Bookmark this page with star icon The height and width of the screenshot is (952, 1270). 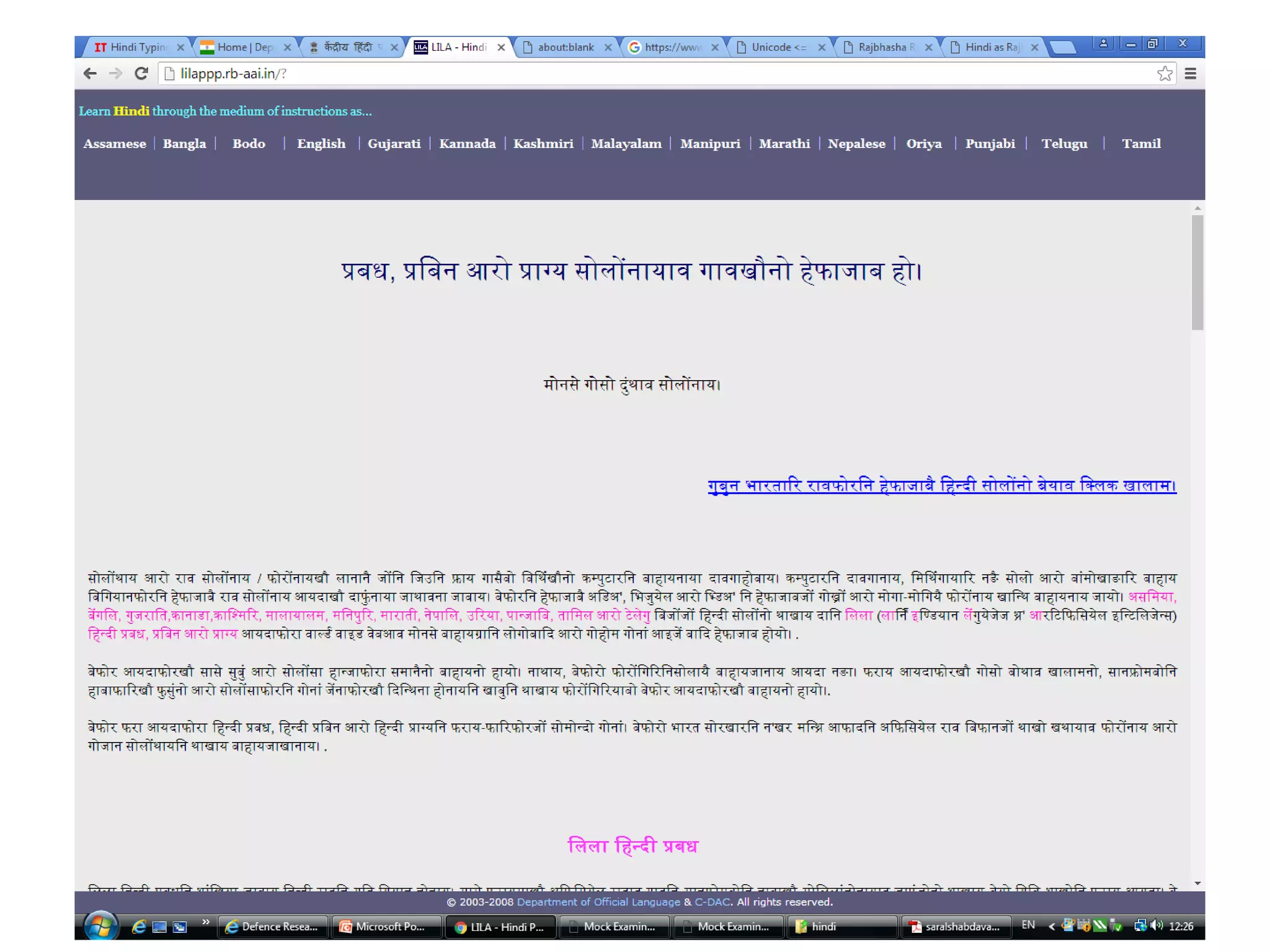point(1165,74)
